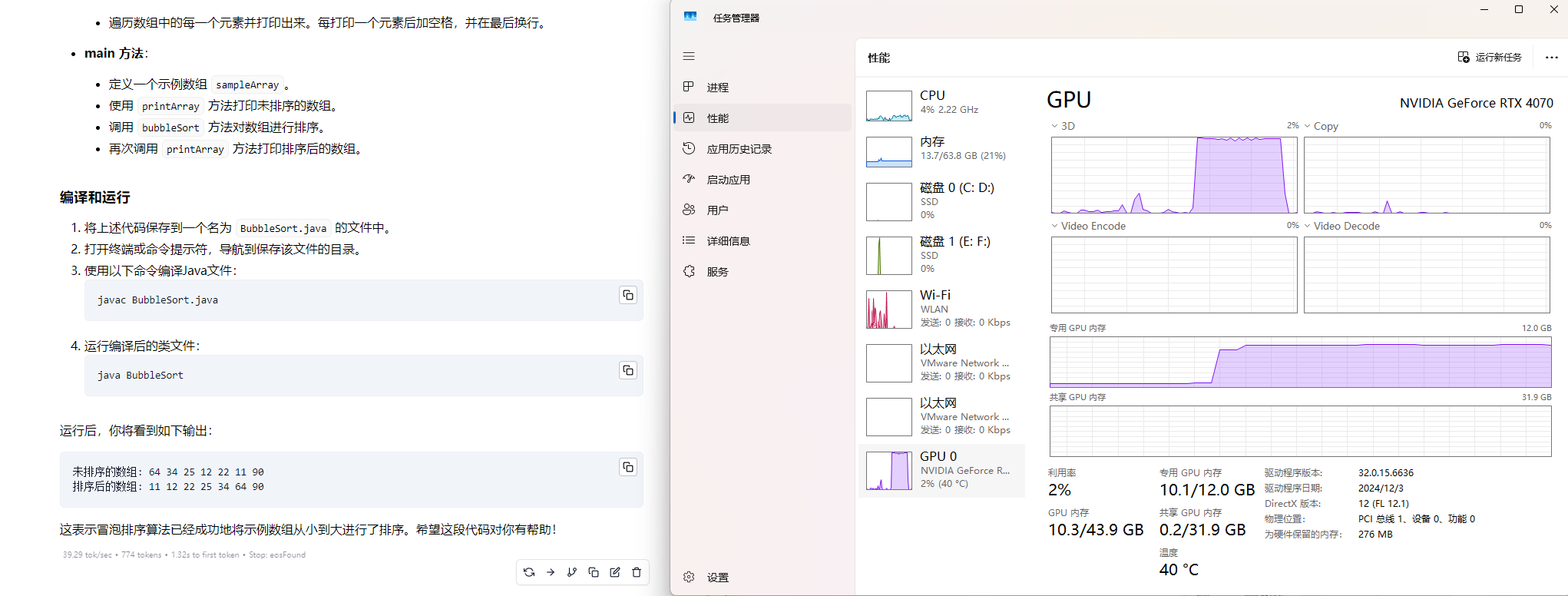Open the three-dots more options menu

coord(1551,58)
